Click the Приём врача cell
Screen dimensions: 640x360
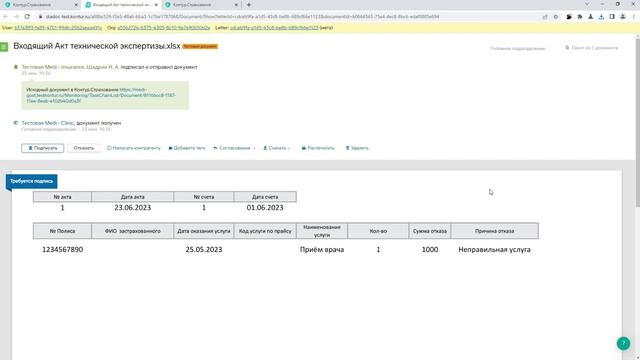[x=322, y=249]
